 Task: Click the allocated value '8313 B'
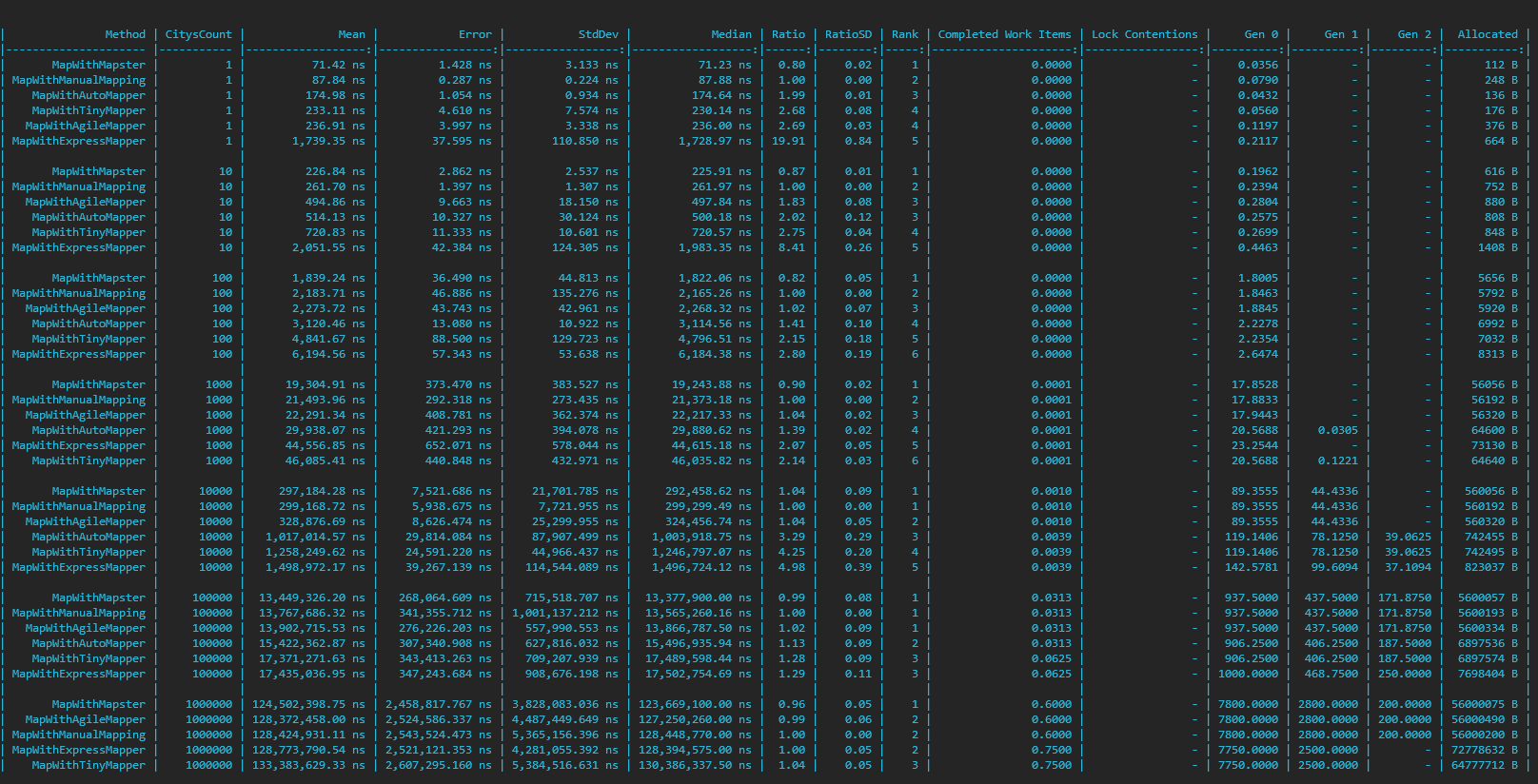[1498, 354]
